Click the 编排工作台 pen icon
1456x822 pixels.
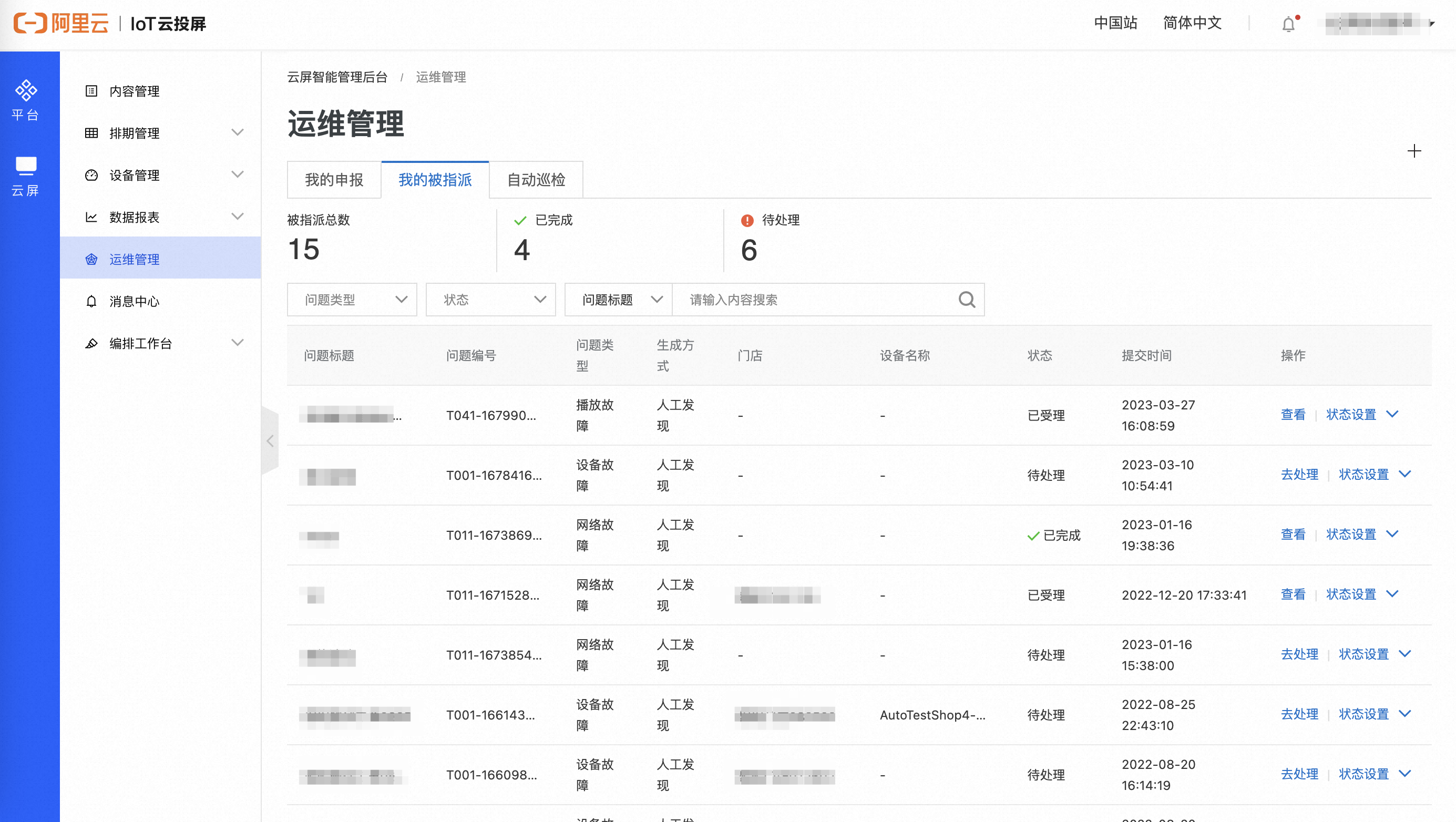(x=91, y=343)
